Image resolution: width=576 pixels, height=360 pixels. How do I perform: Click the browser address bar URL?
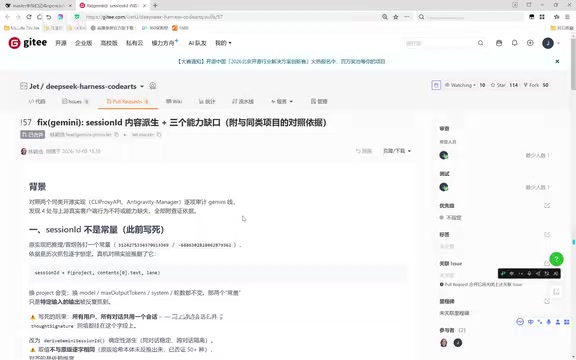pos(154,17)
